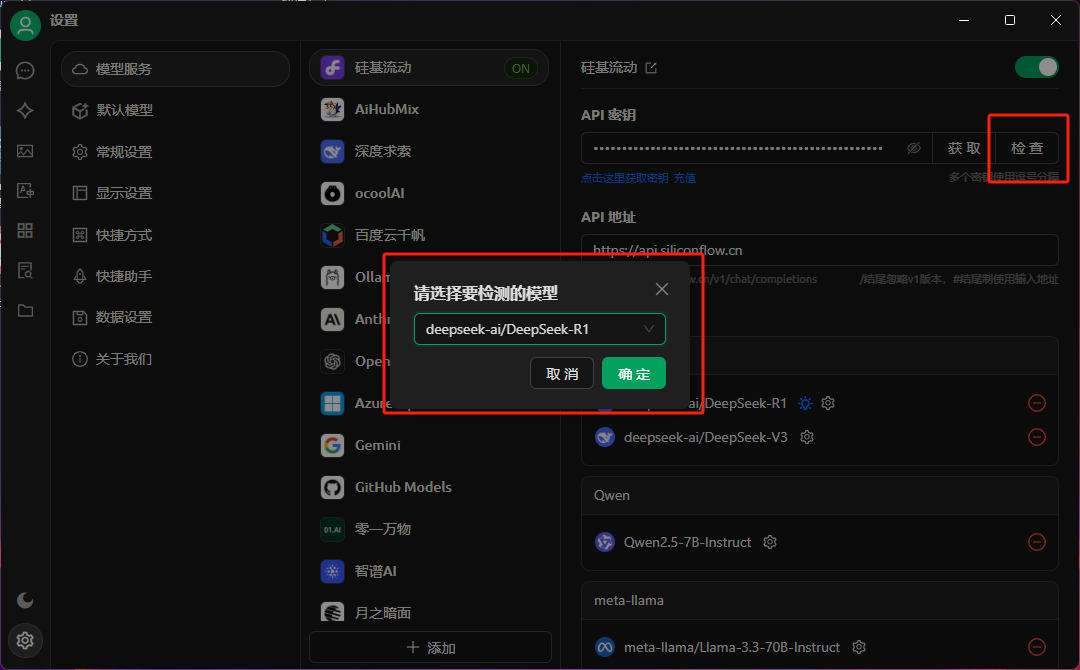Select the 零一万物 provider
The height and width of the screenshot is (670, 1080).
pos(429,530)
